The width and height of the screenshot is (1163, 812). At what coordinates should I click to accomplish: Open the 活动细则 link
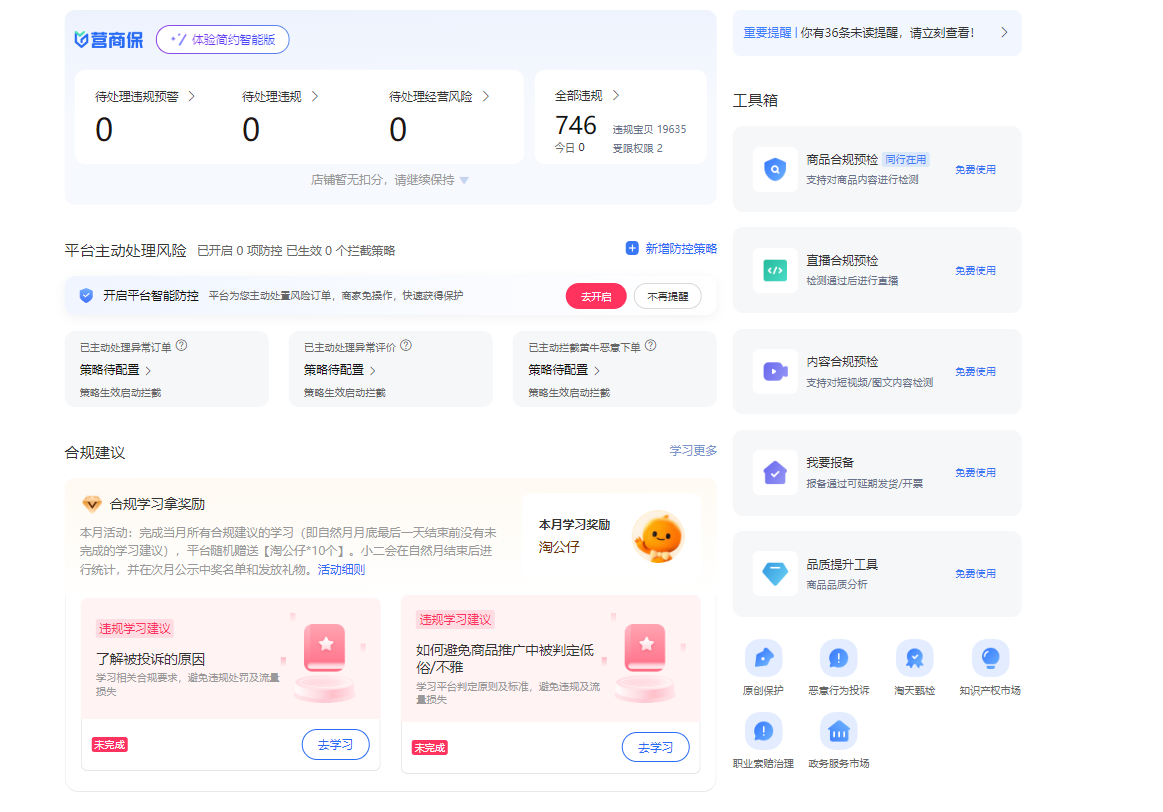pyautogui.click(x=341, y=570)
